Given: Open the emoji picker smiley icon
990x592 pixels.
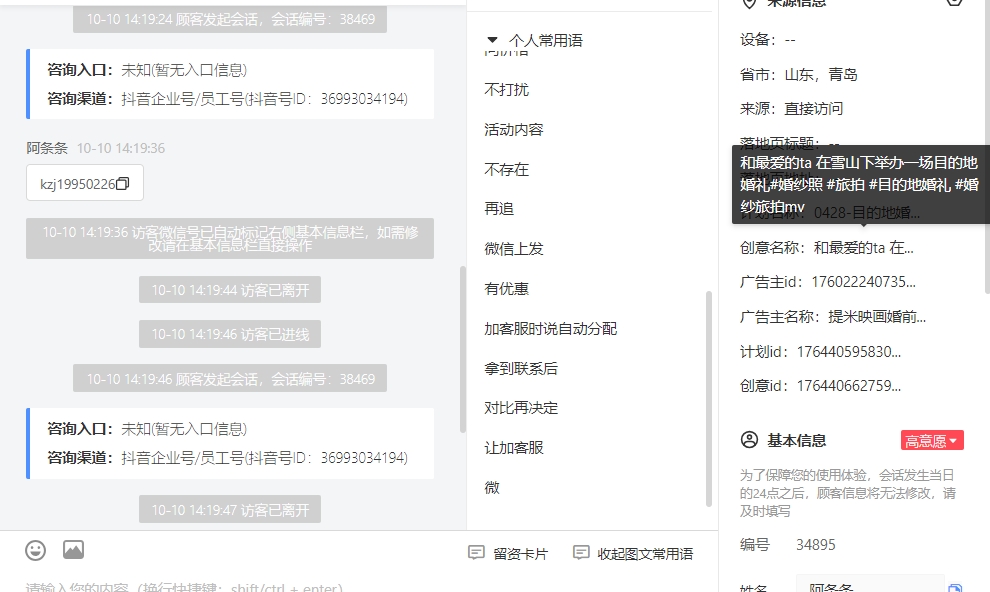Looking at the screenshot, I should pos(35,550).
